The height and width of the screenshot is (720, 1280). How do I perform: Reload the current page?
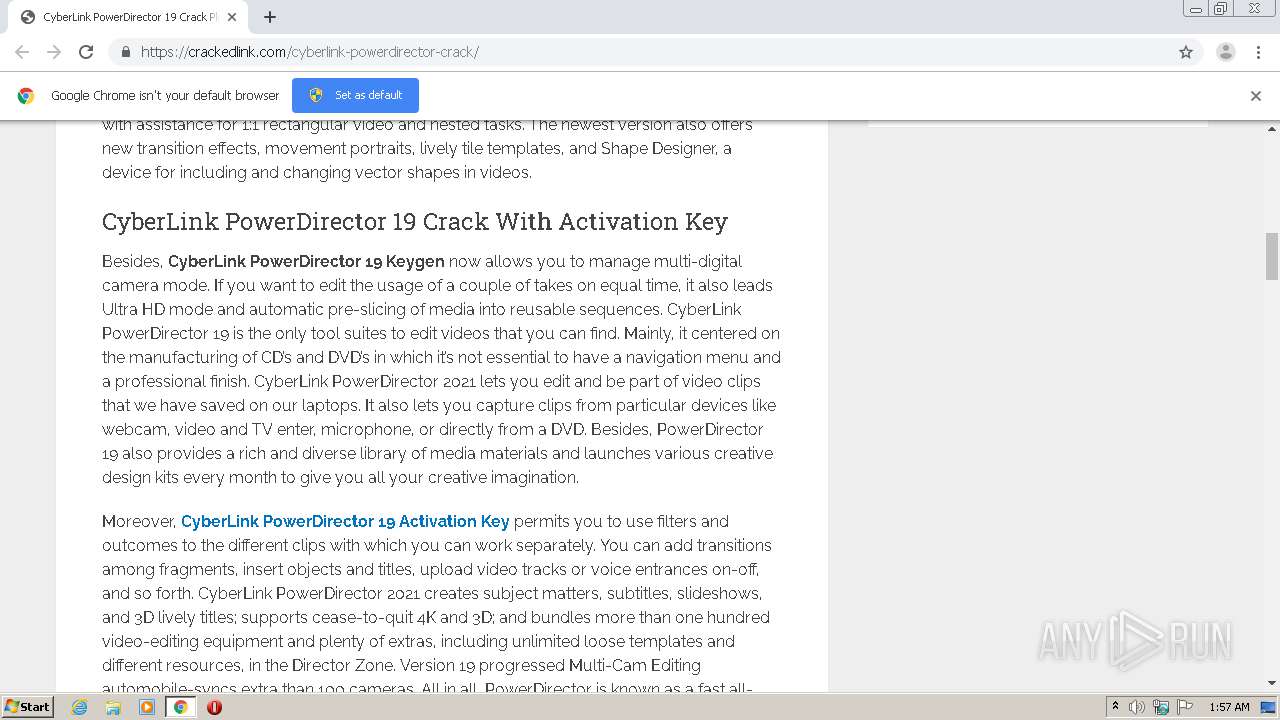86,52
